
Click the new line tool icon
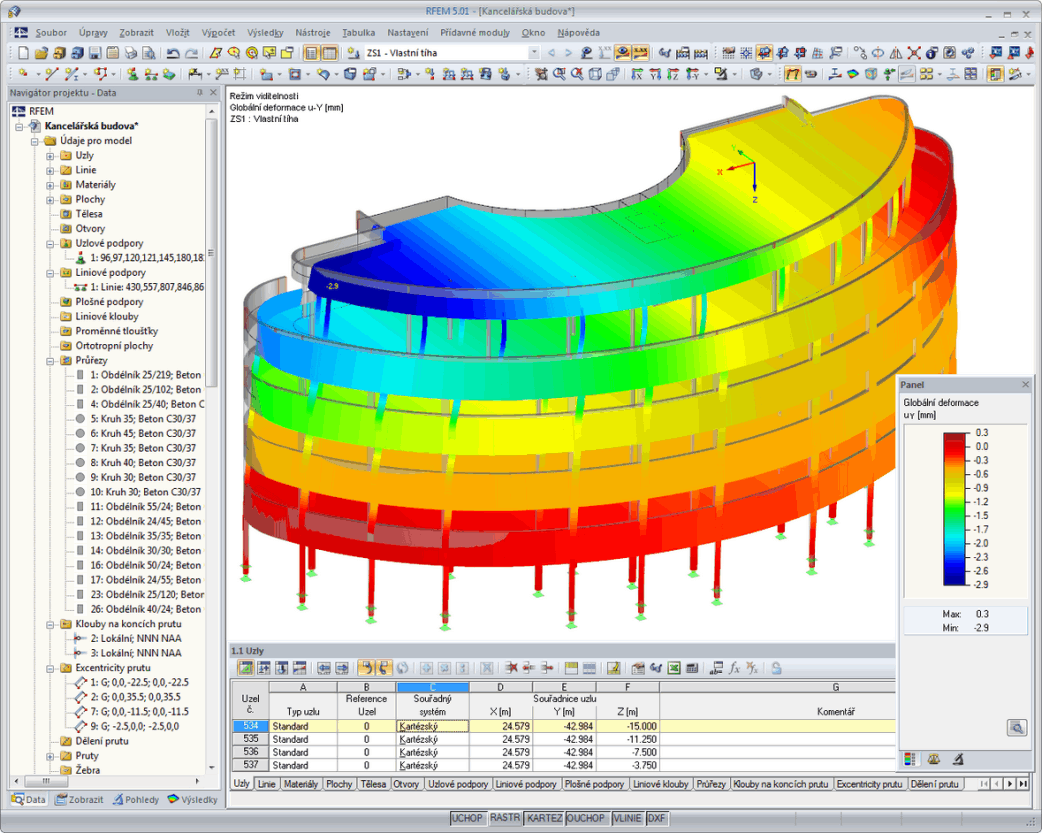52,74
